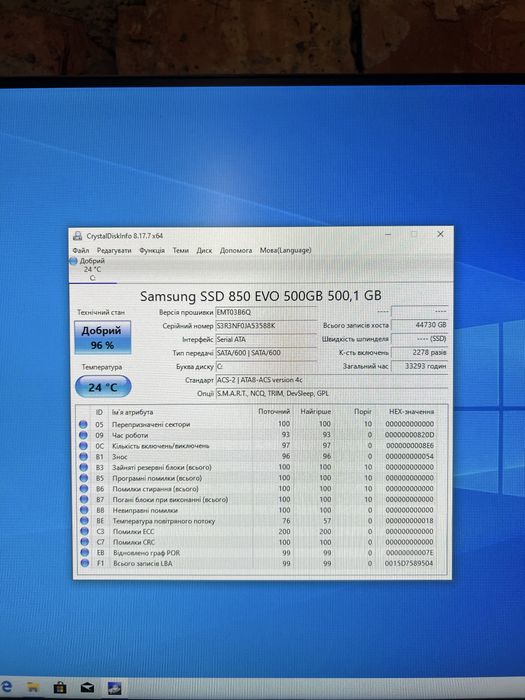Select hex value 00000000820D
525x700 pixels.
[409, 435]
